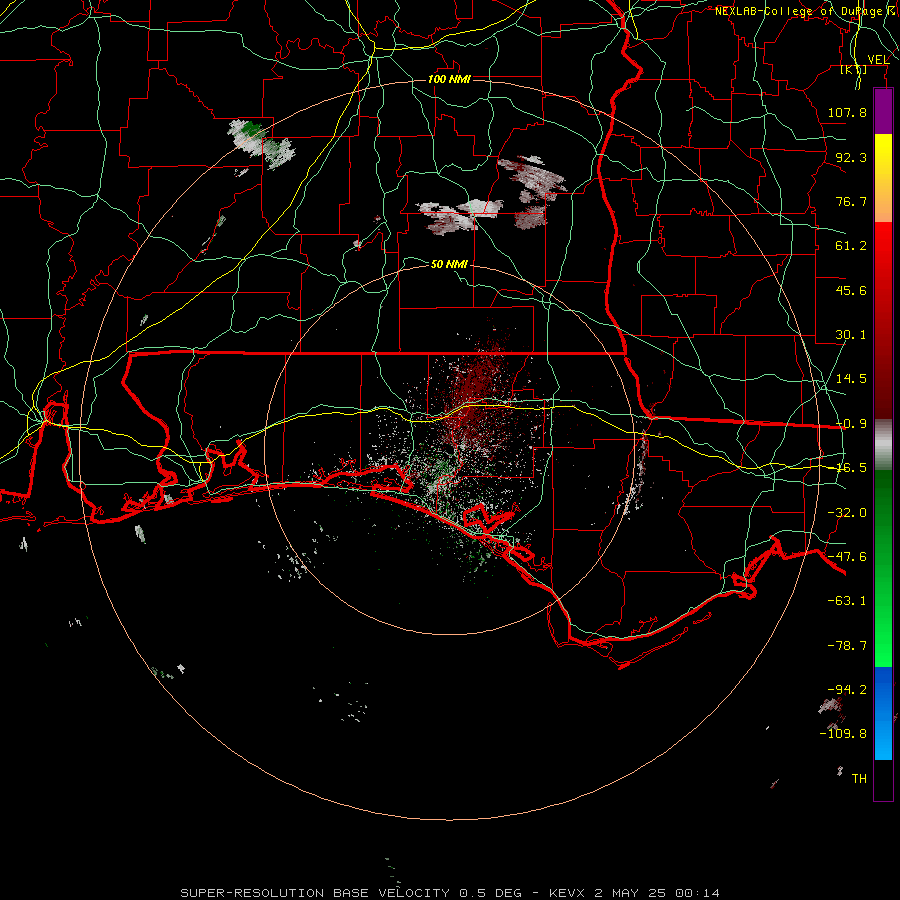Click the 107.8 value on the velocity scale
This screenshot has width=900, height=900.
[x=847, y=112]
